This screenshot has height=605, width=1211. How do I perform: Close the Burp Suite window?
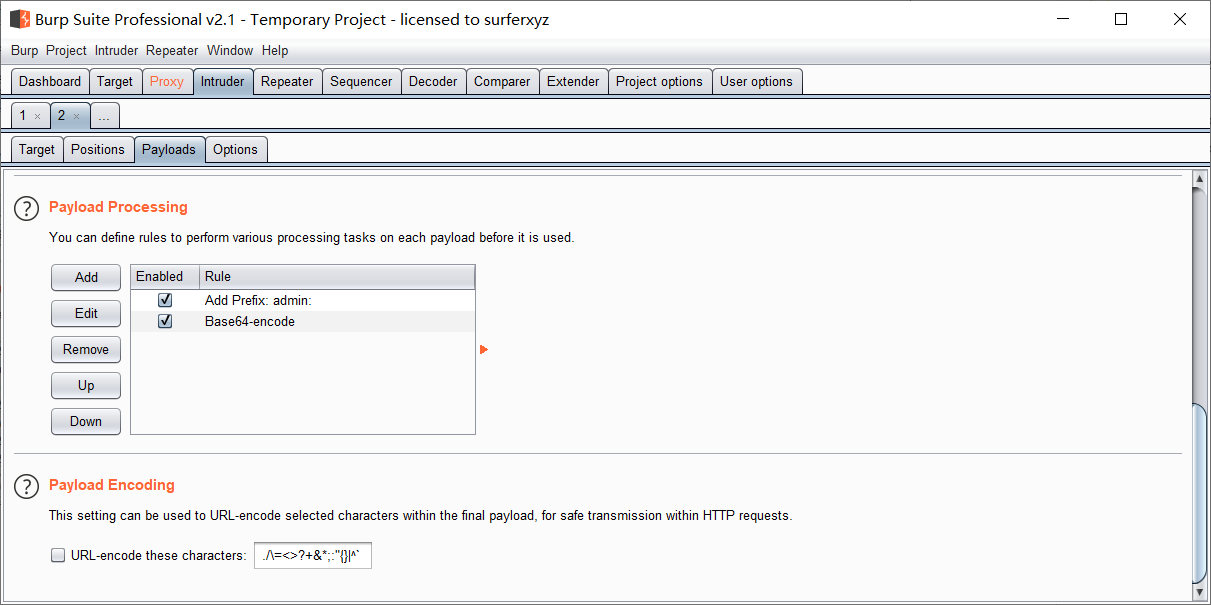(x=1179, y=19)
